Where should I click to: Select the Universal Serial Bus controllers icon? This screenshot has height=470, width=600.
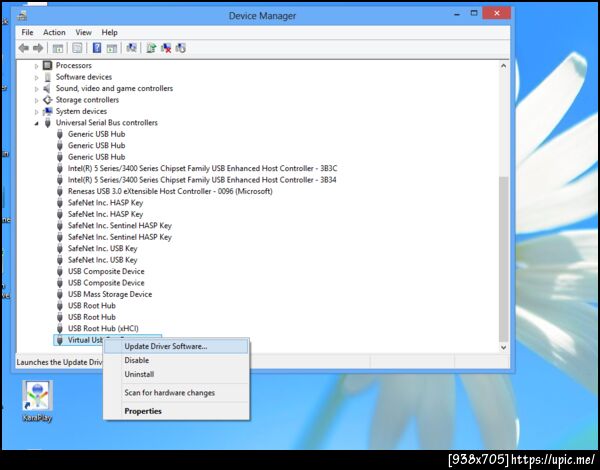47,123
